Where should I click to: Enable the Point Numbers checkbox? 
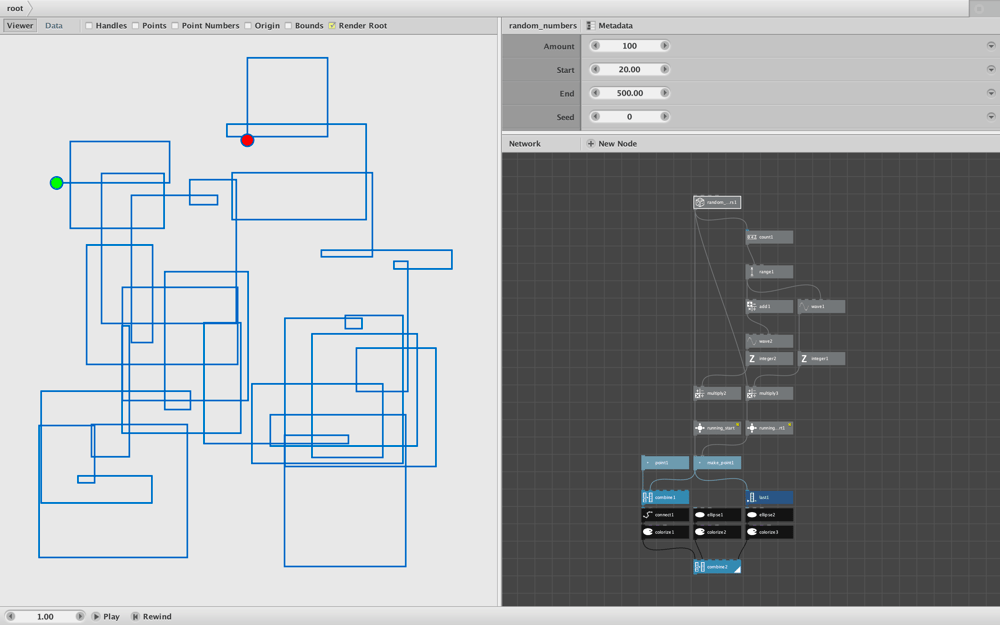175,26
